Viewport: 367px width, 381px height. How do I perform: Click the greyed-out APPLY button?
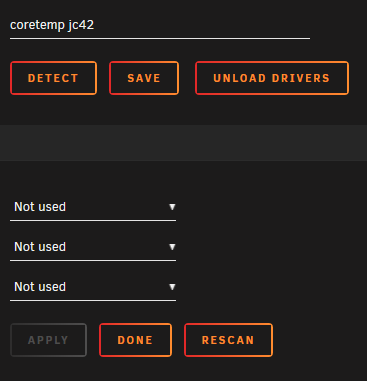[x=49, y=340]
